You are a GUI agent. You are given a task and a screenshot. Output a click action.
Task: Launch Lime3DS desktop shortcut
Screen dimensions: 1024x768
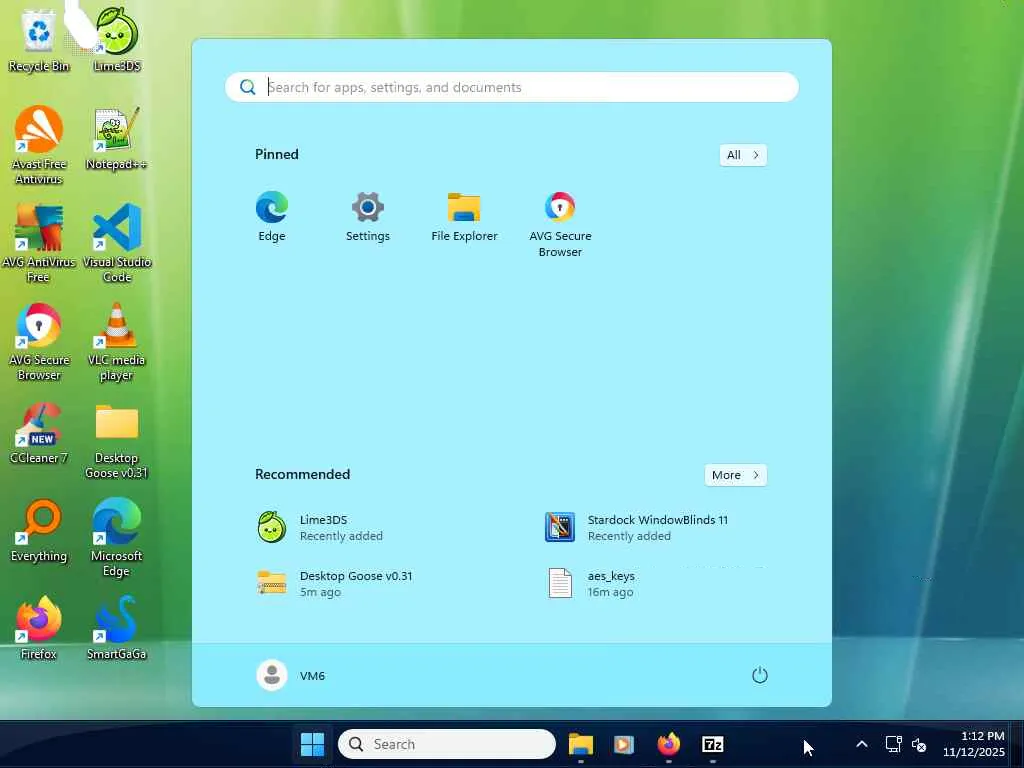[117, 39]
